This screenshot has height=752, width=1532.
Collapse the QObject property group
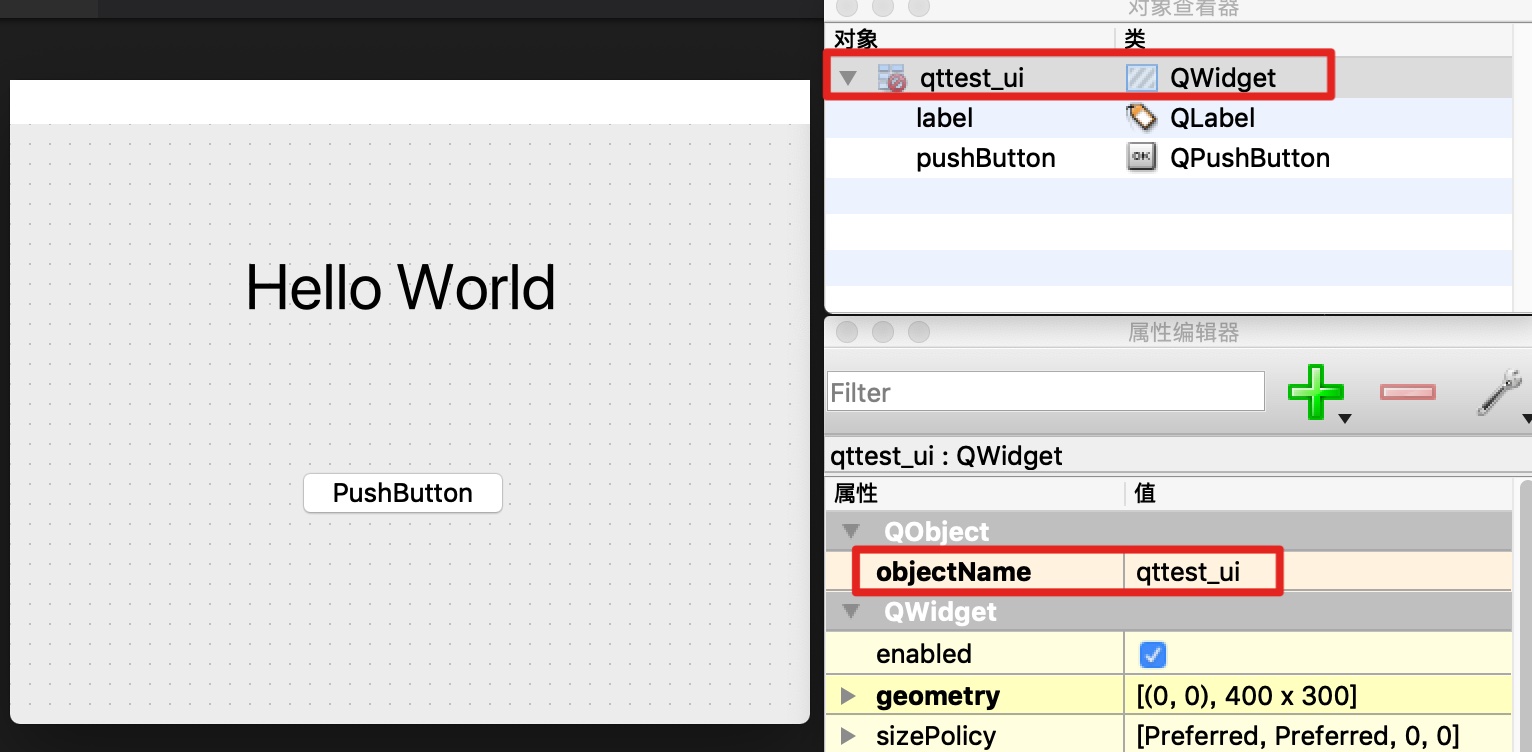click(x=851, y=531)
